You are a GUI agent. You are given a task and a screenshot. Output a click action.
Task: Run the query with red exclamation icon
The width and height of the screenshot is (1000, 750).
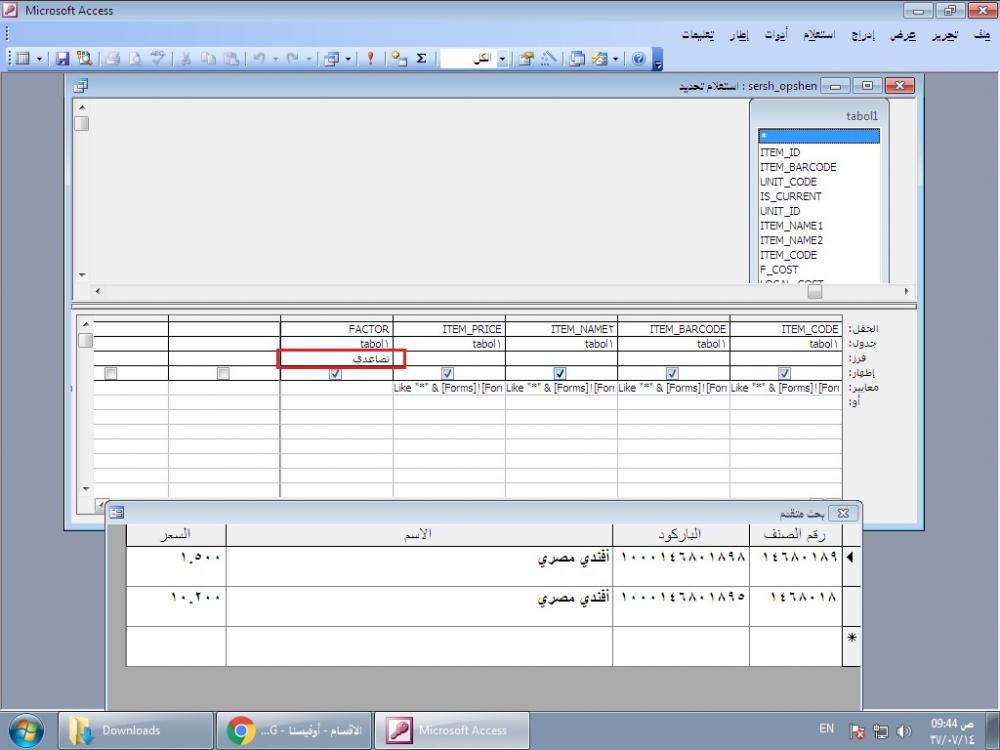[x=370, y=59]
